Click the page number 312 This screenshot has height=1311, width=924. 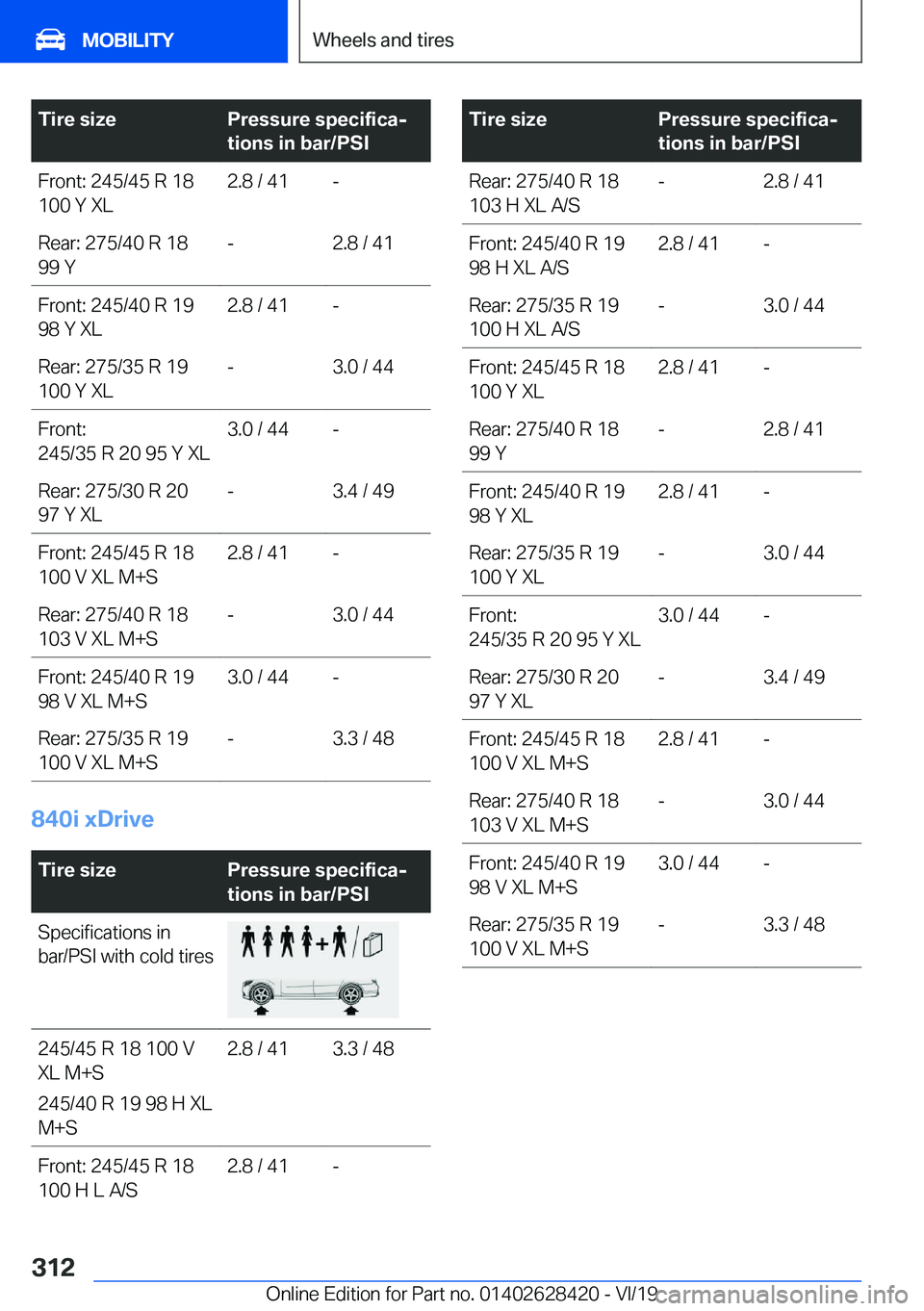coord(53,1268)
